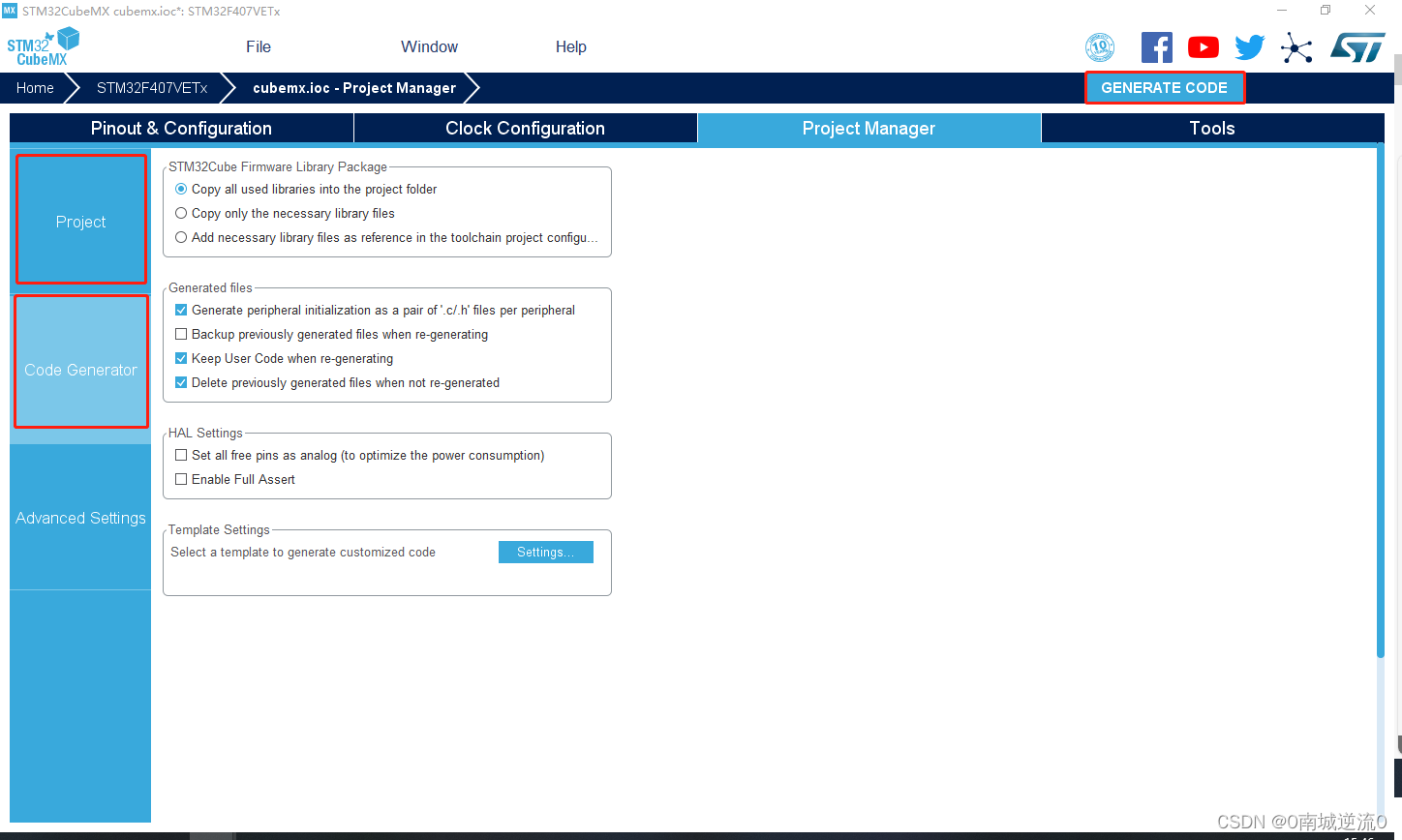Enable Set all free pins as analog
The width and height of the screenshot is (1402, 840).
[181, 455]
